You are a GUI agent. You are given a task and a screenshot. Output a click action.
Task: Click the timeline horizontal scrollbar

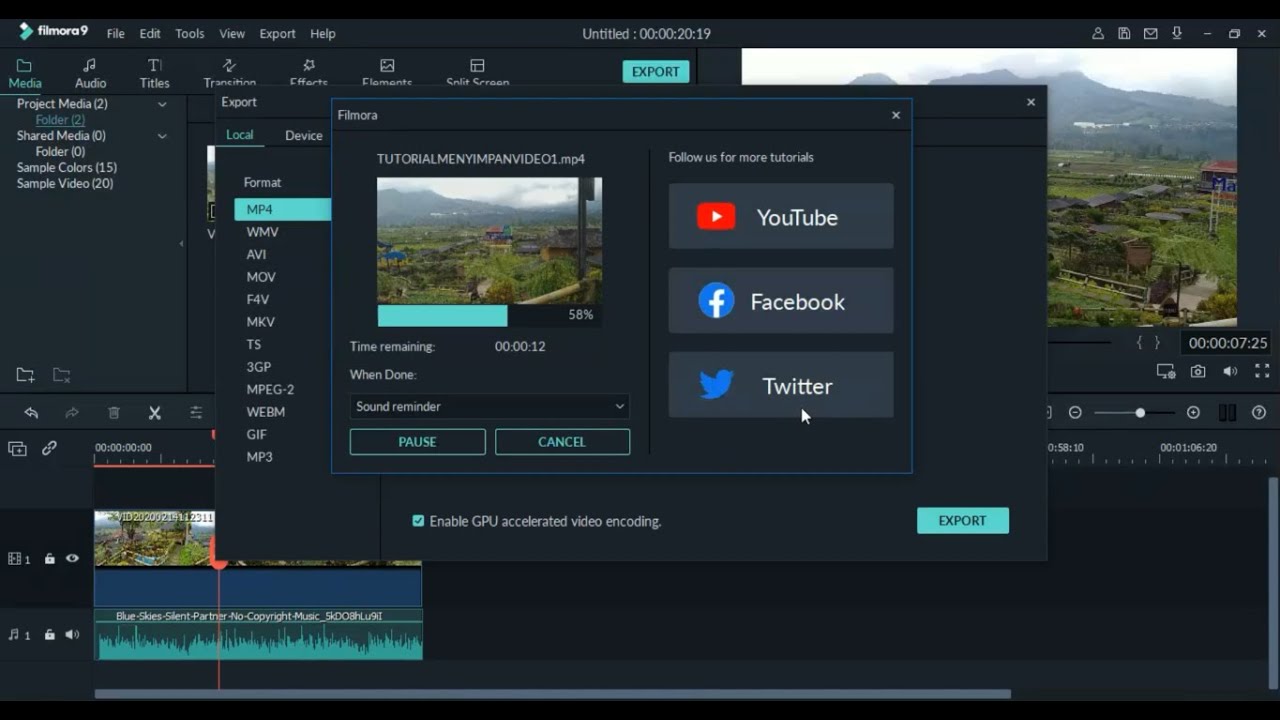tap(553, 694)
